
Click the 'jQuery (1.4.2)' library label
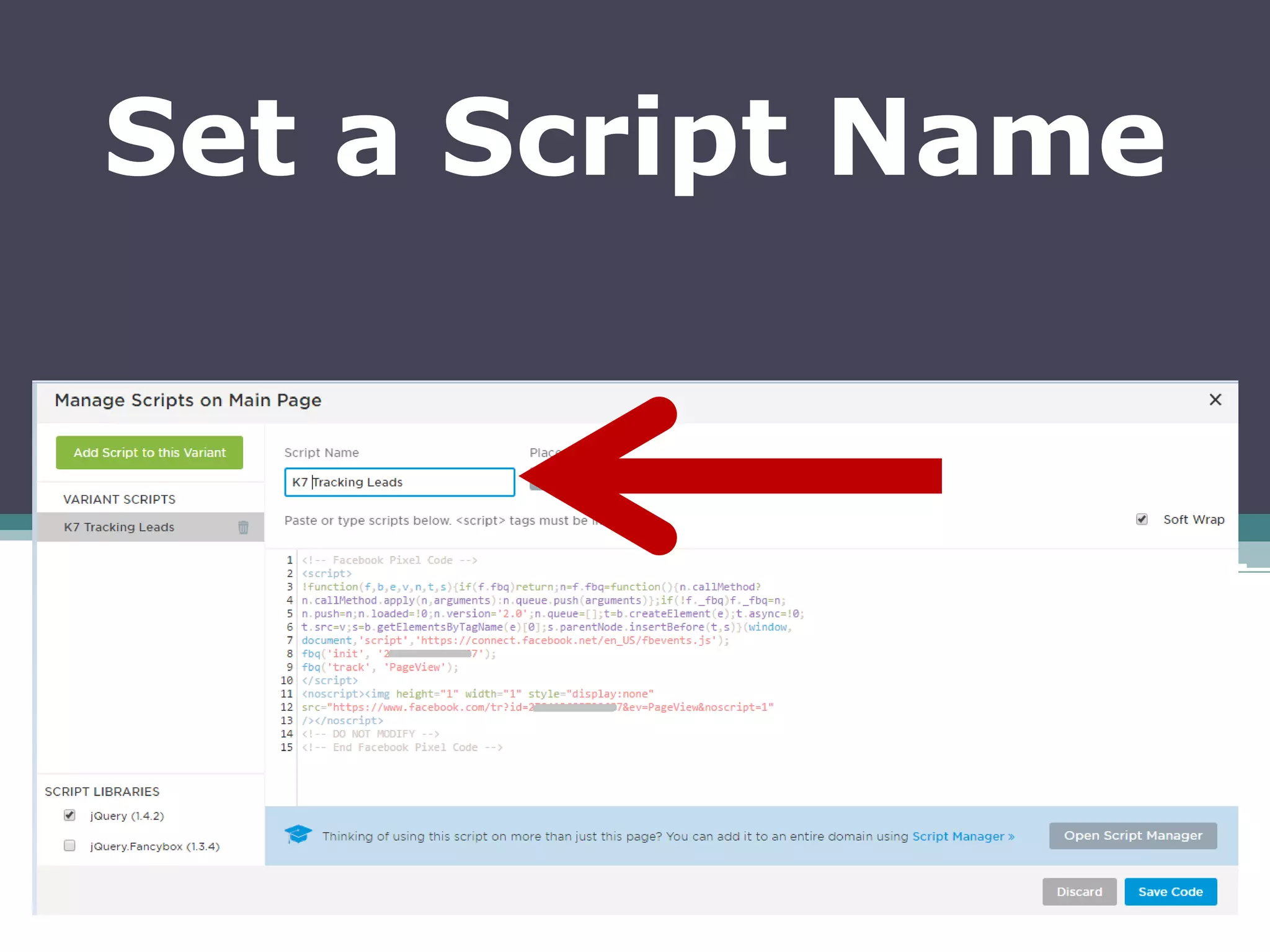coord(127,816)
